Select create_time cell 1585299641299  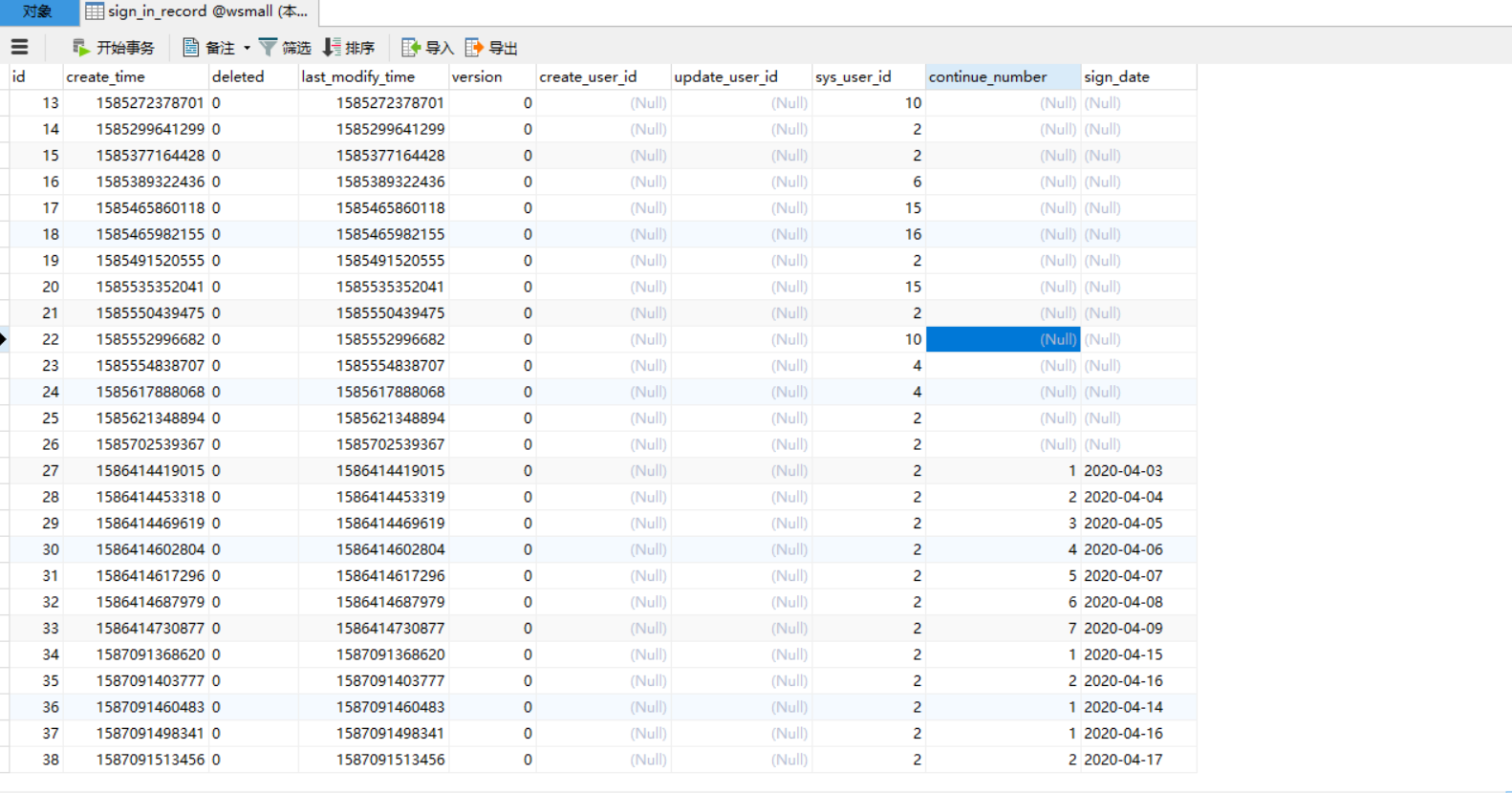click(136, 129)
